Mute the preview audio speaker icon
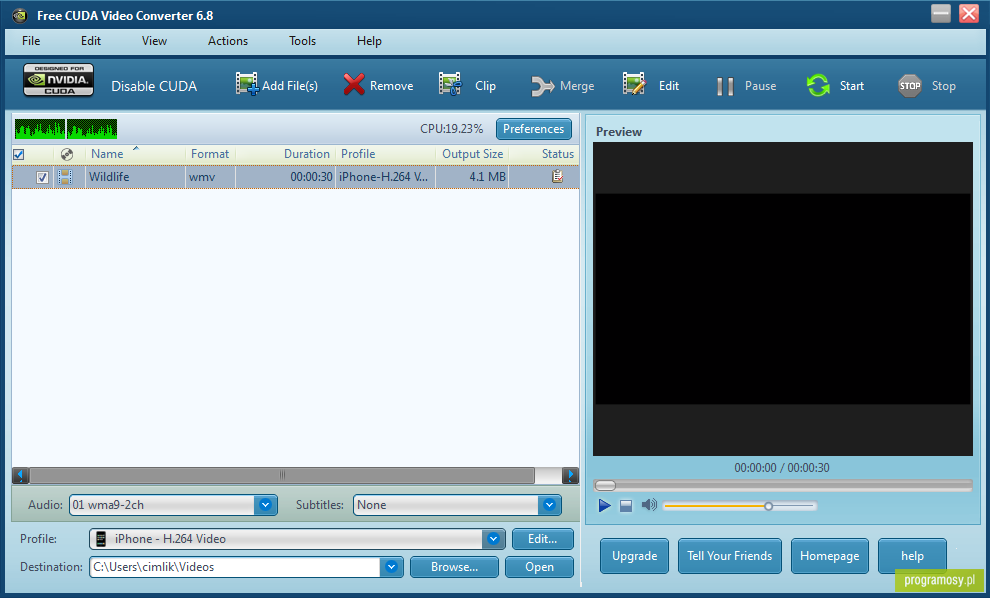Image resolution: width=990 pixels, height=598 pixels. pos(649,505)
